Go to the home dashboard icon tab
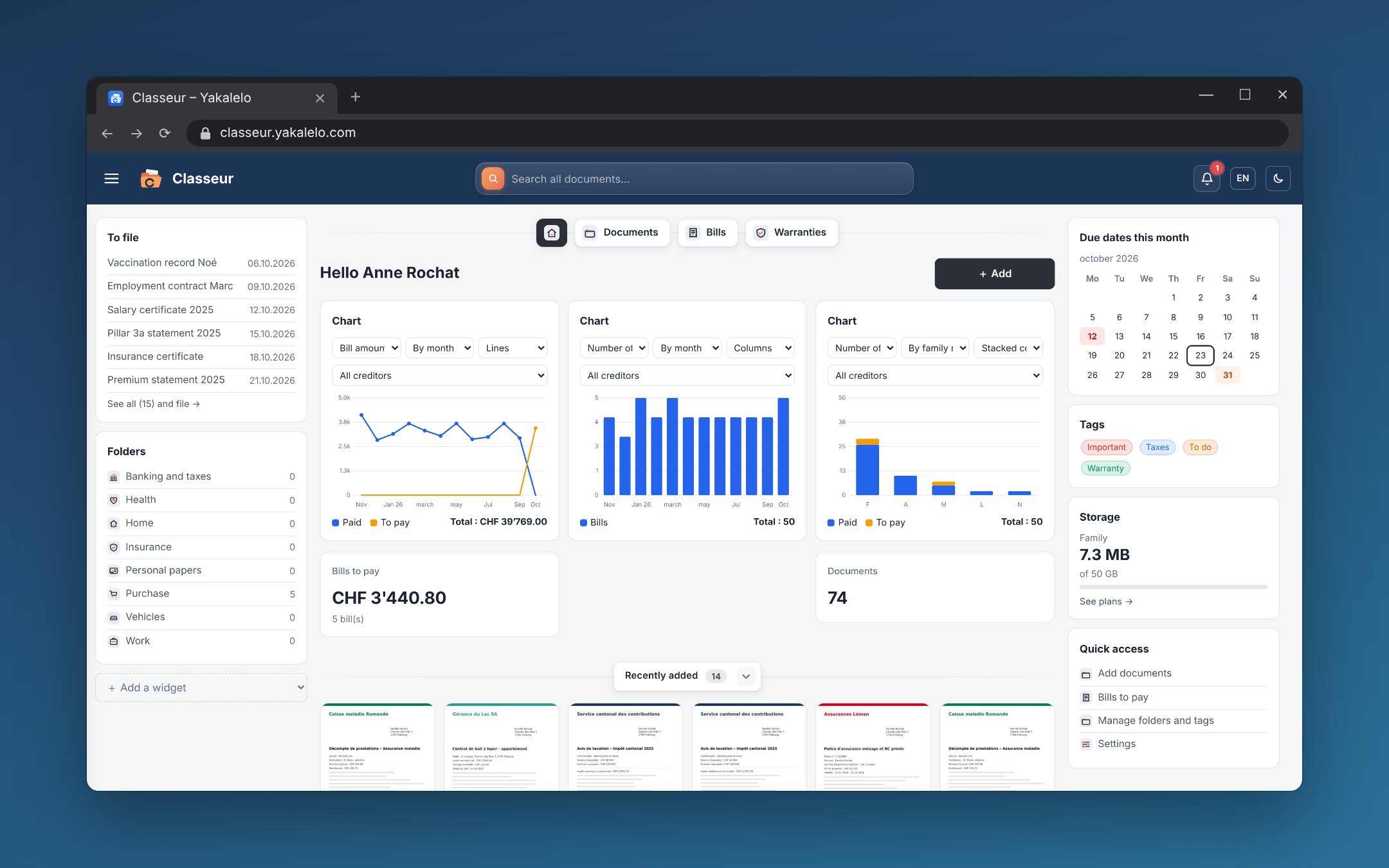Image resolution: width=1389 pixels, height=868 pixels. point(551,233)
